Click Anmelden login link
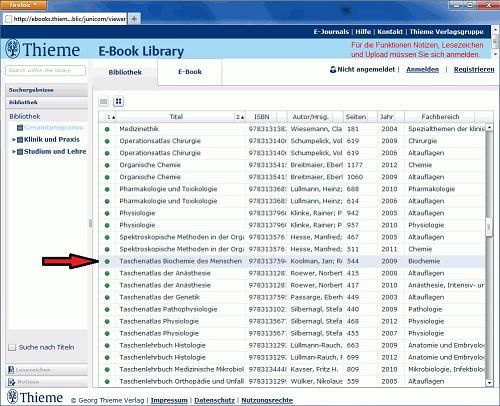Image resolution: width=500 pixels, height=406 pixels. (422, 69)
